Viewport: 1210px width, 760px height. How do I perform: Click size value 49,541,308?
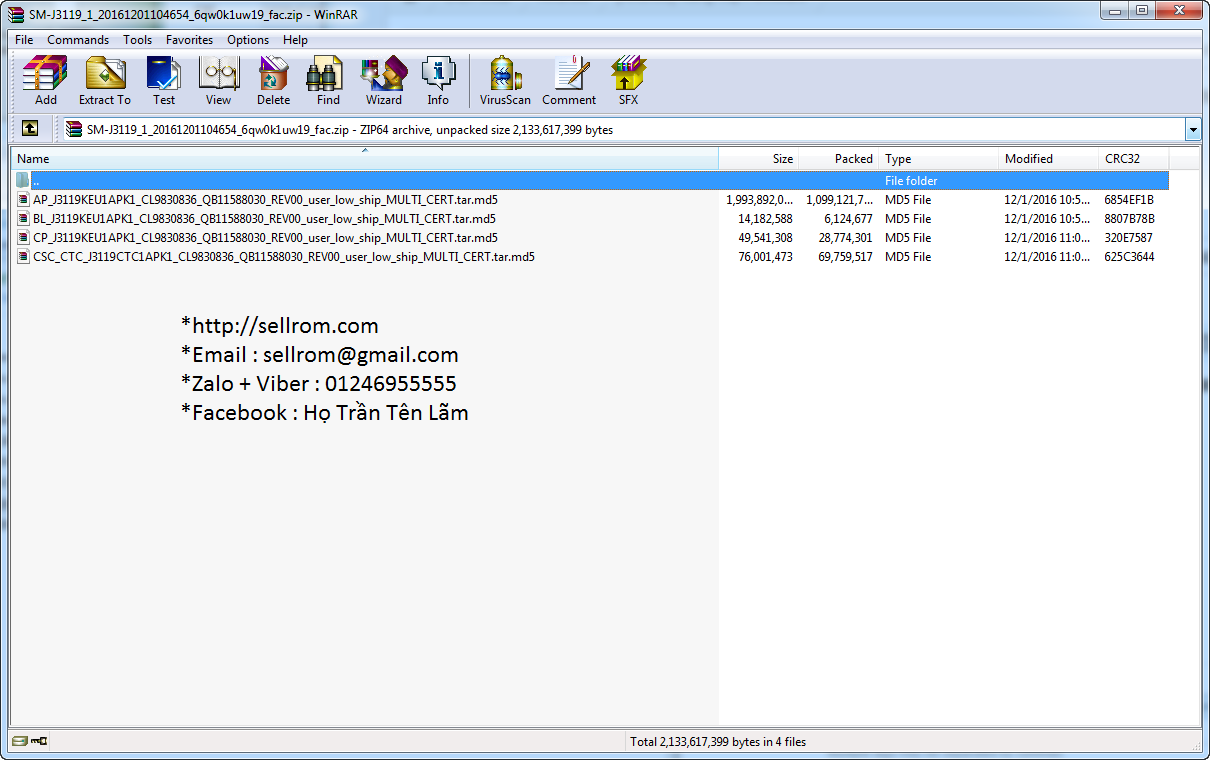[x=765, y=238]
